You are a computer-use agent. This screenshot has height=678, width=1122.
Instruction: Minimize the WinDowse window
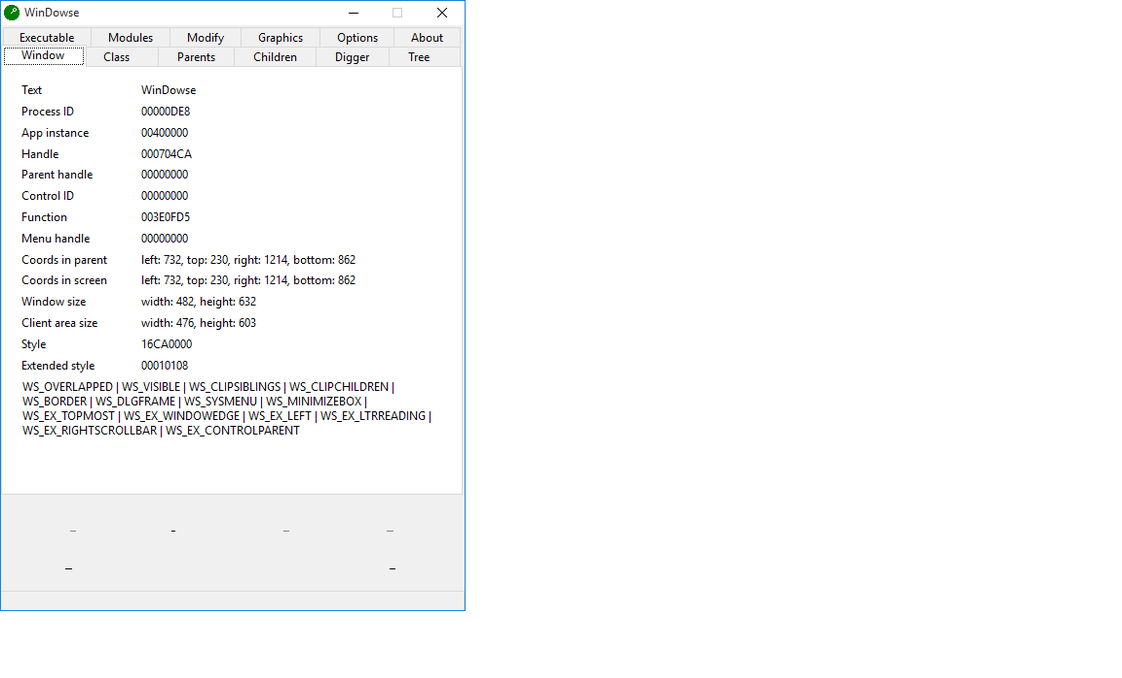(353, 13)
